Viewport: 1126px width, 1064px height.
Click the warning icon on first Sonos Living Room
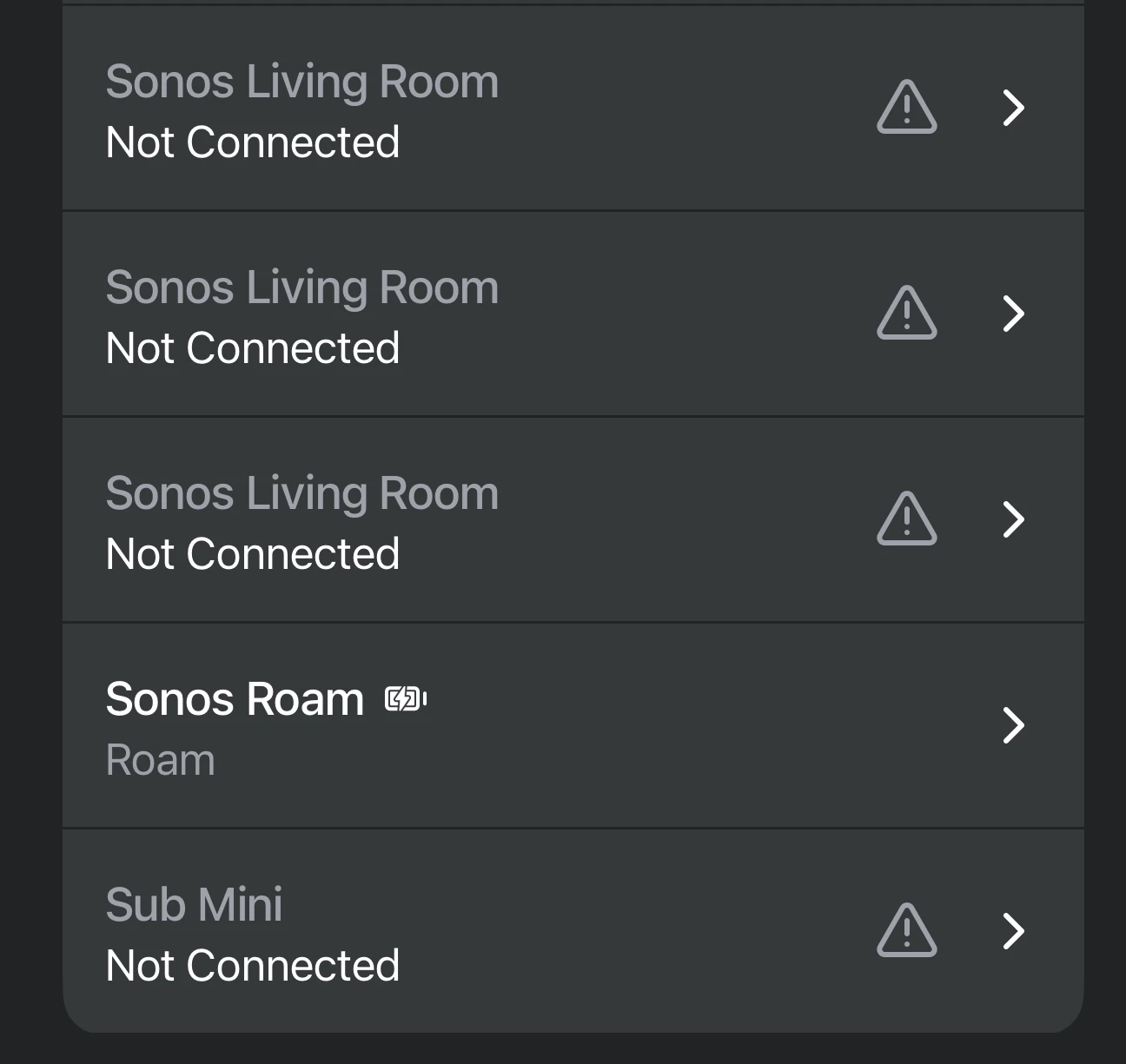(x=907, y=107)
